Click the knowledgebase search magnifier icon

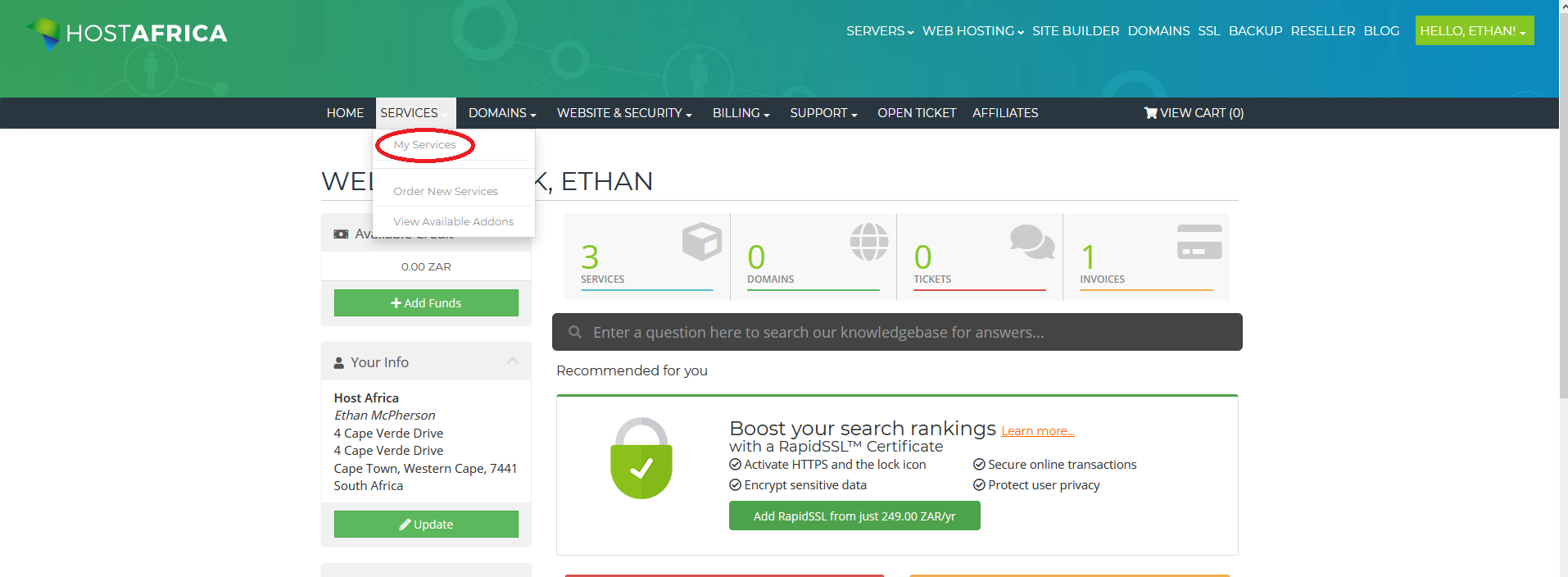[x=575, y=332]
